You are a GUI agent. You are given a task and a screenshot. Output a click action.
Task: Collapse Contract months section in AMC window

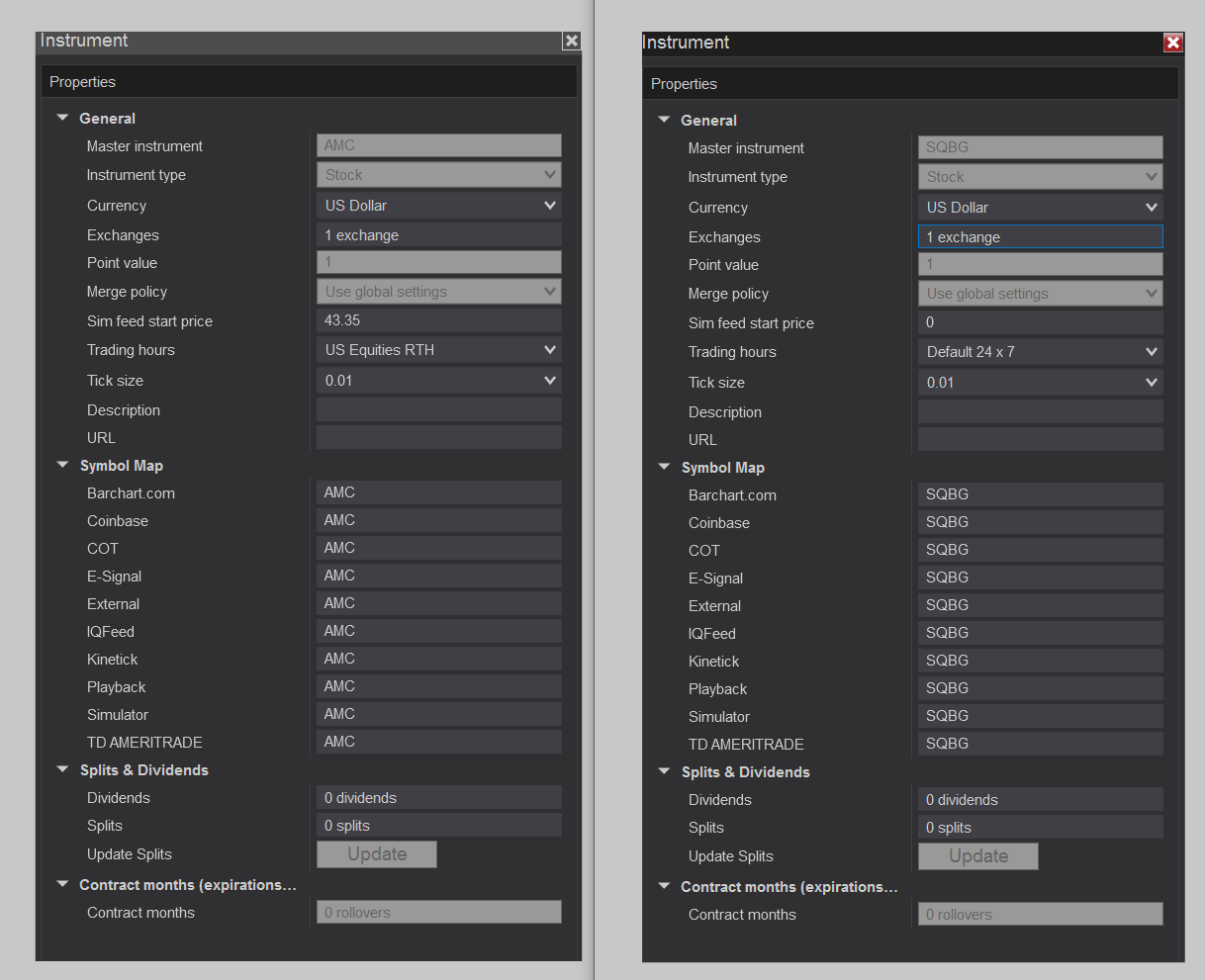[62, 884]
